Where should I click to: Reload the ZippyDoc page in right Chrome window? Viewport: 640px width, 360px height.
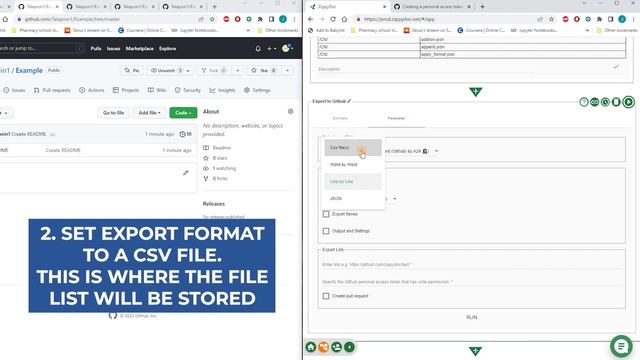(x=333, y=19)
